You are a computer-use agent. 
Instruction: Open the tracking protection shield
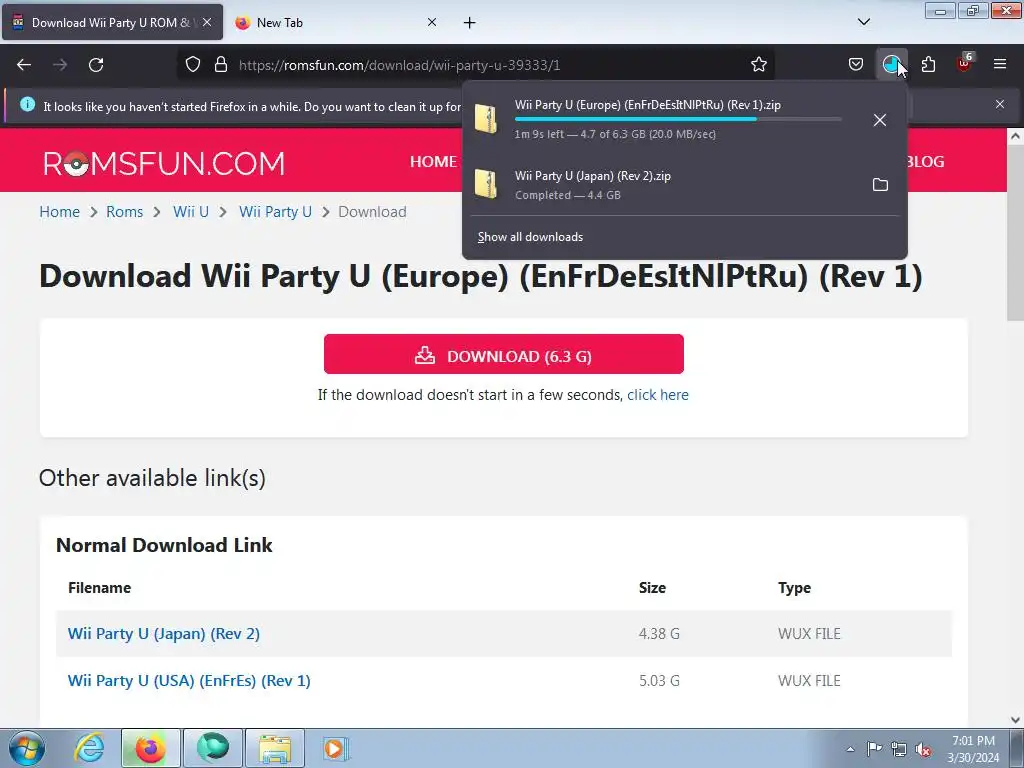click(193, 65)
